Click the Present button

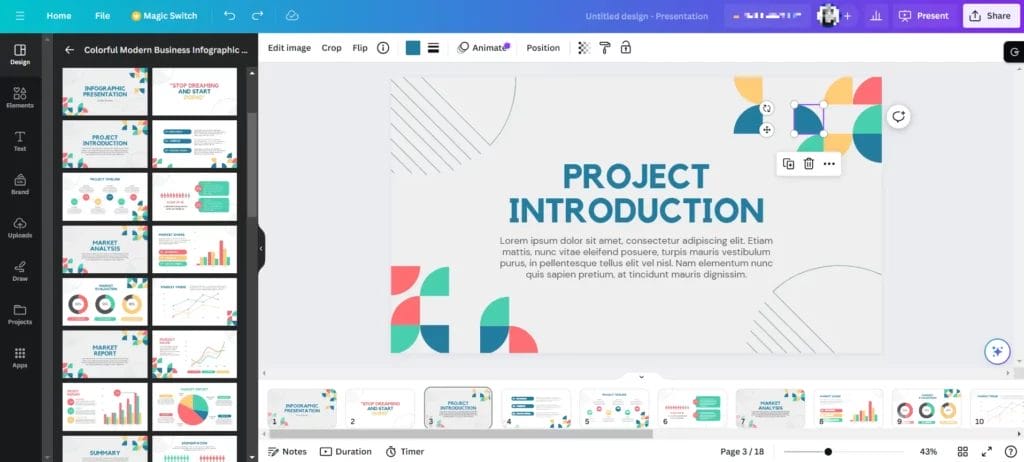(924, 16)
